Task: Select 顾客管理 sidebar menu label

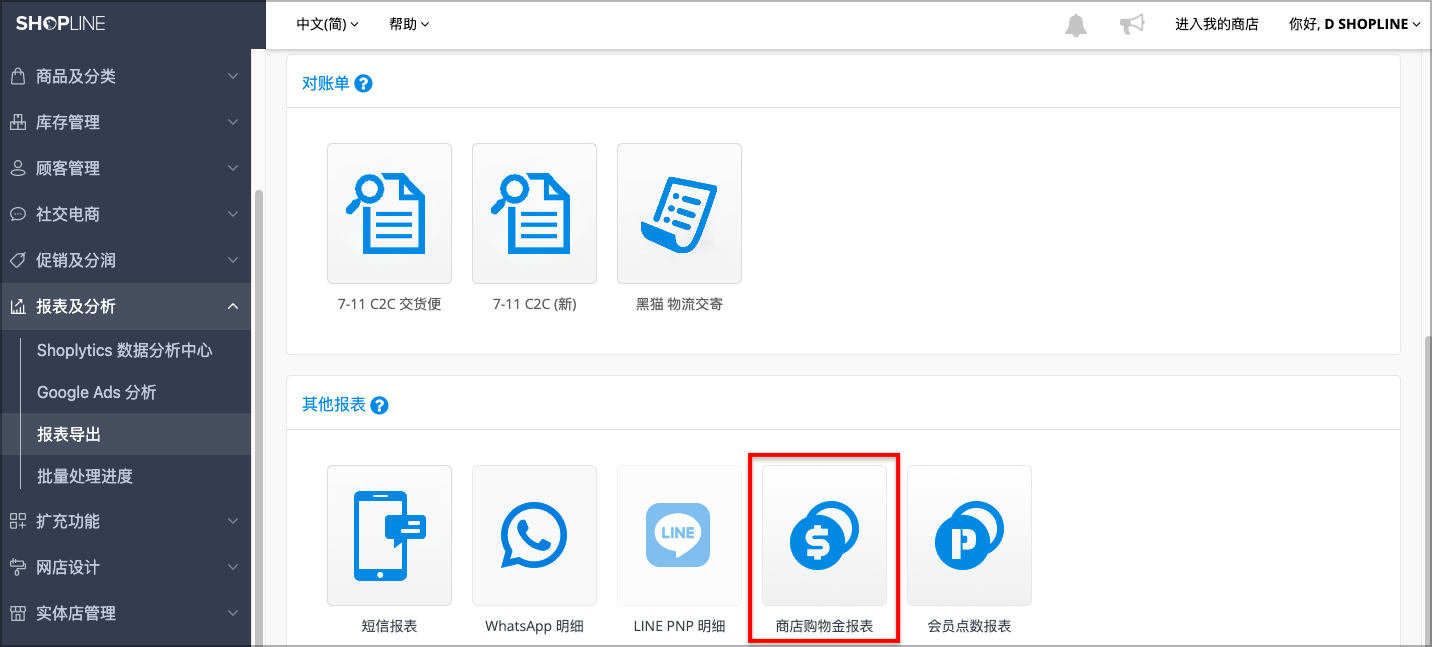Action: click(x=68, y=168)
